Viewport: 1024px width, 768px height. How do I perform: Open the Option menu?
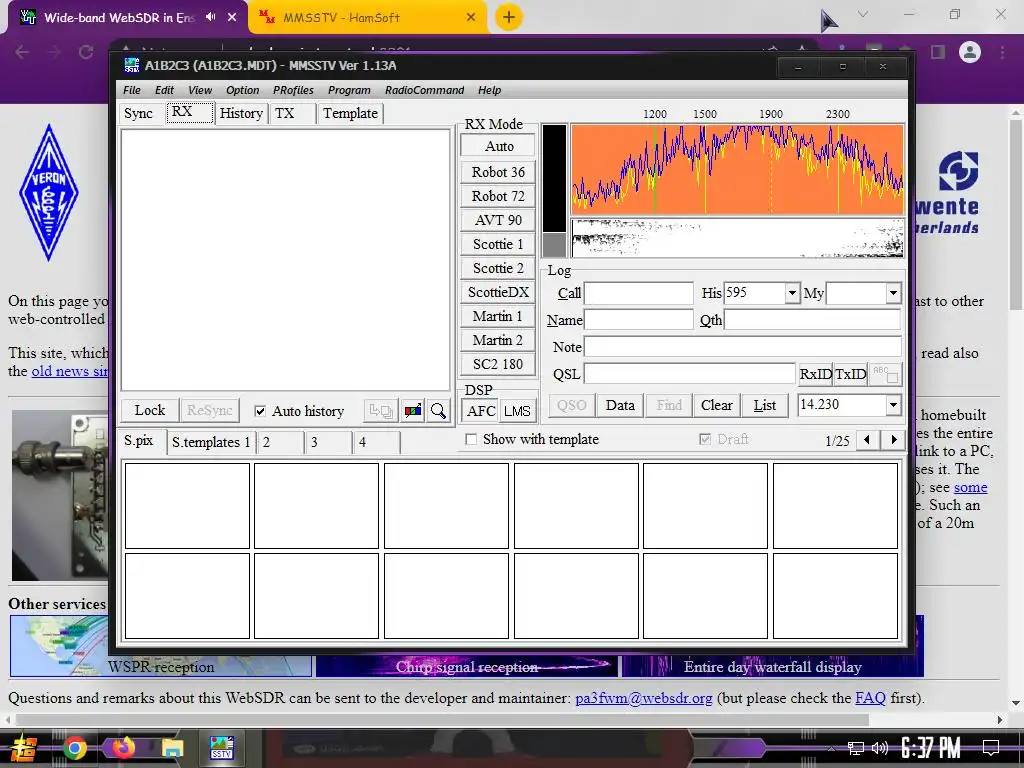pyautogui.click(x=242, y=90)
